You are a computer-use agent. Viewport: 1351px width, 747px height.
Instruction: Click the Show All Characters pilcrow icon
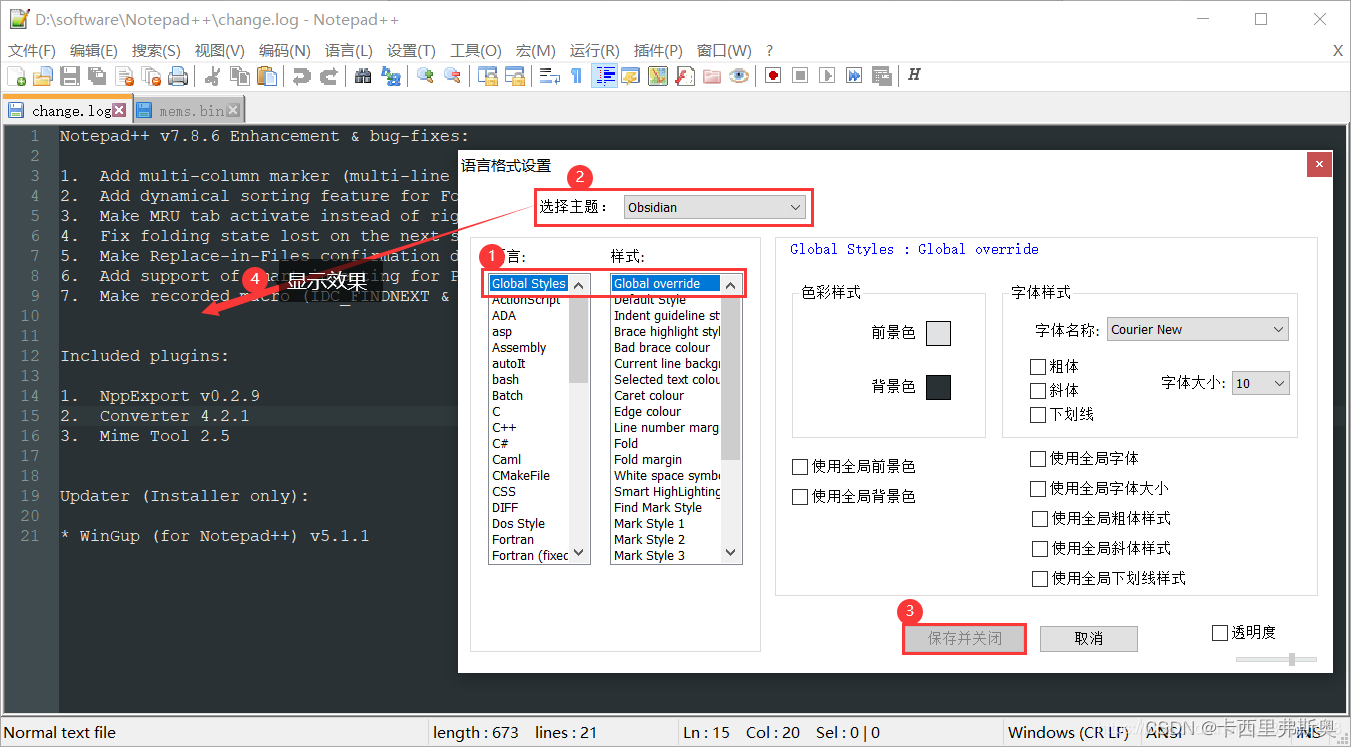tap(575, 76)
